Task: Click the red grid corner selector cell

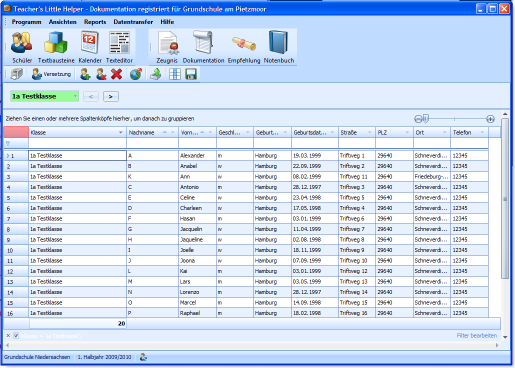Action: click(16, 132)
